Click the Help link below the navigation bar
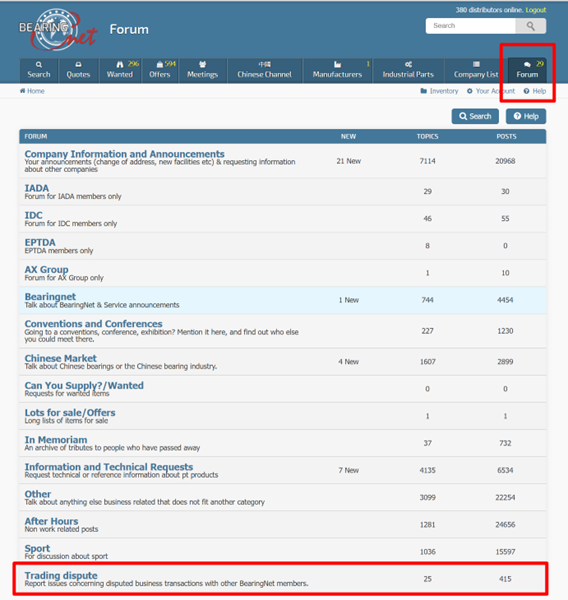 (x=535, y=91)
